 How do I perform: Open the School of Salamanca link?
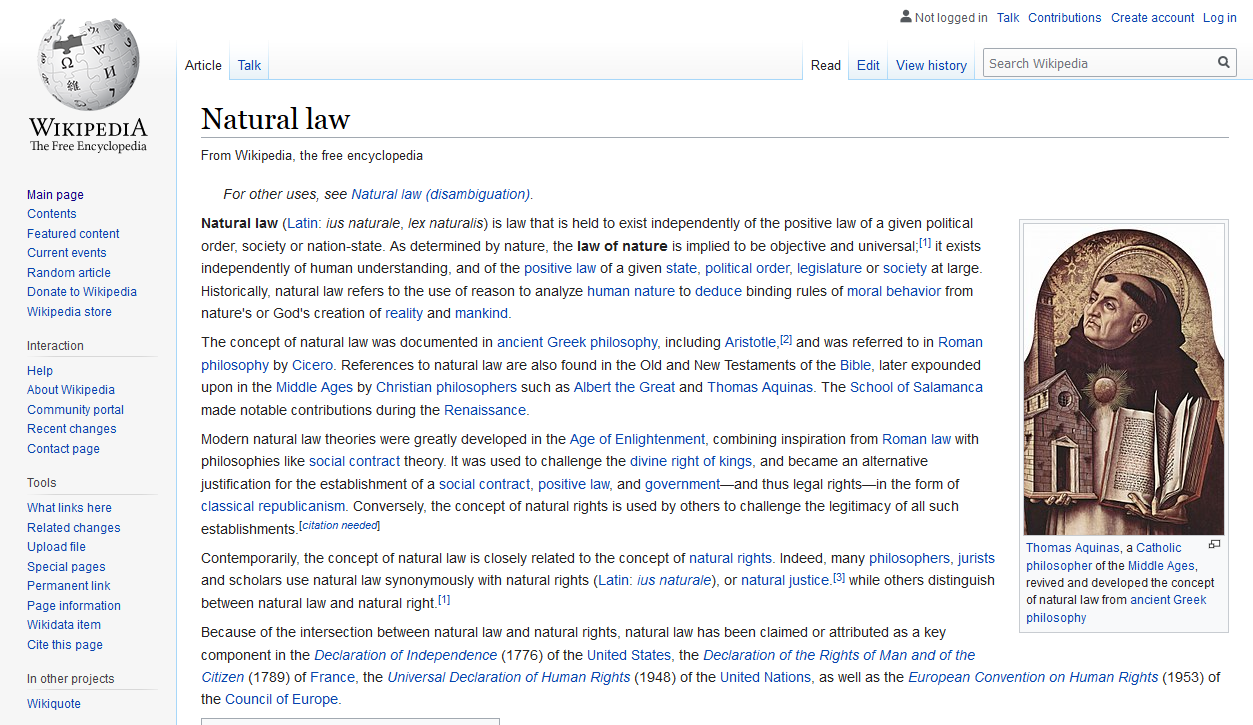coord(916,387)
